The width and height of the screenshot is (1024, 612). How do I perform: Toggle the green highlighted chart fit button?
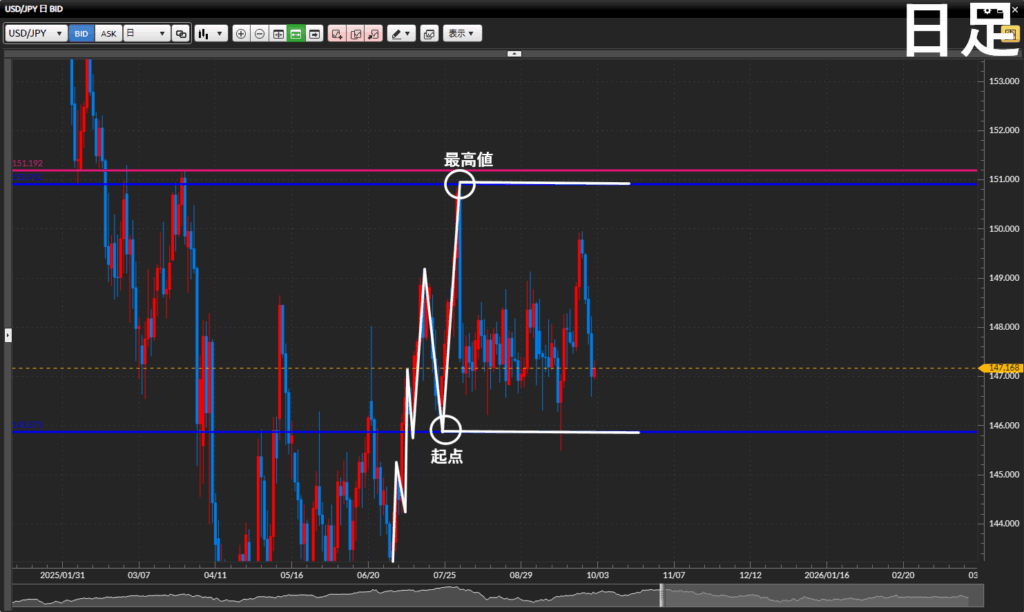[x=296, y=33]
